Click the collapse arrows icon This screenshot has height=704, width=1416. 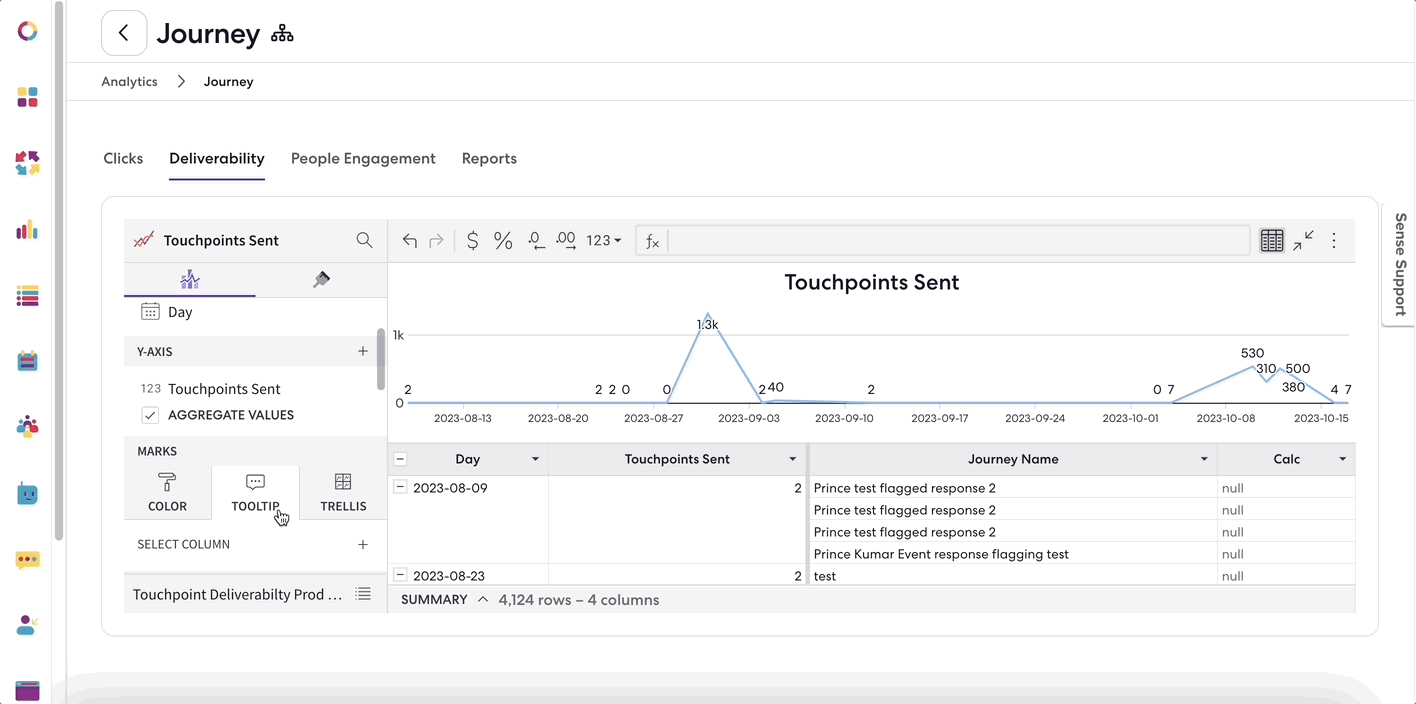(1303, 240)
